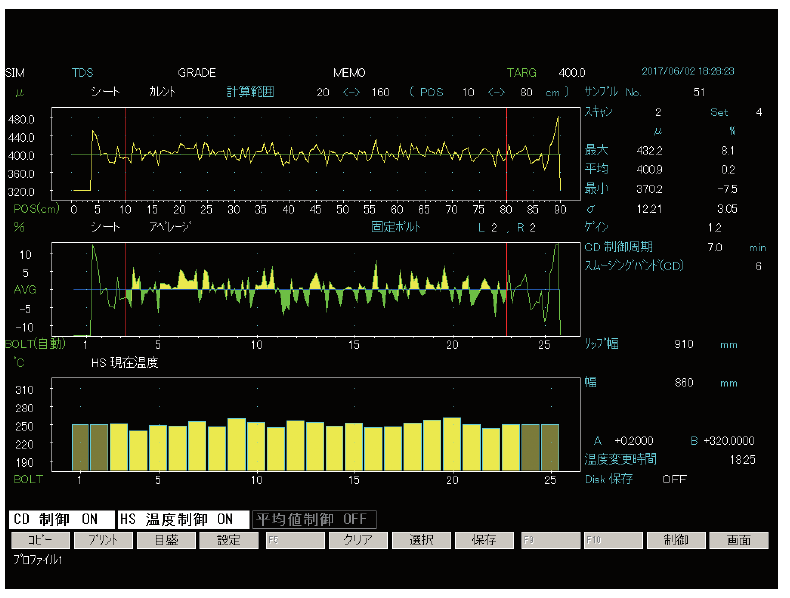Click the TDS label in header
The width and height of the screenshot is (790, 598).
pos(83,73)
